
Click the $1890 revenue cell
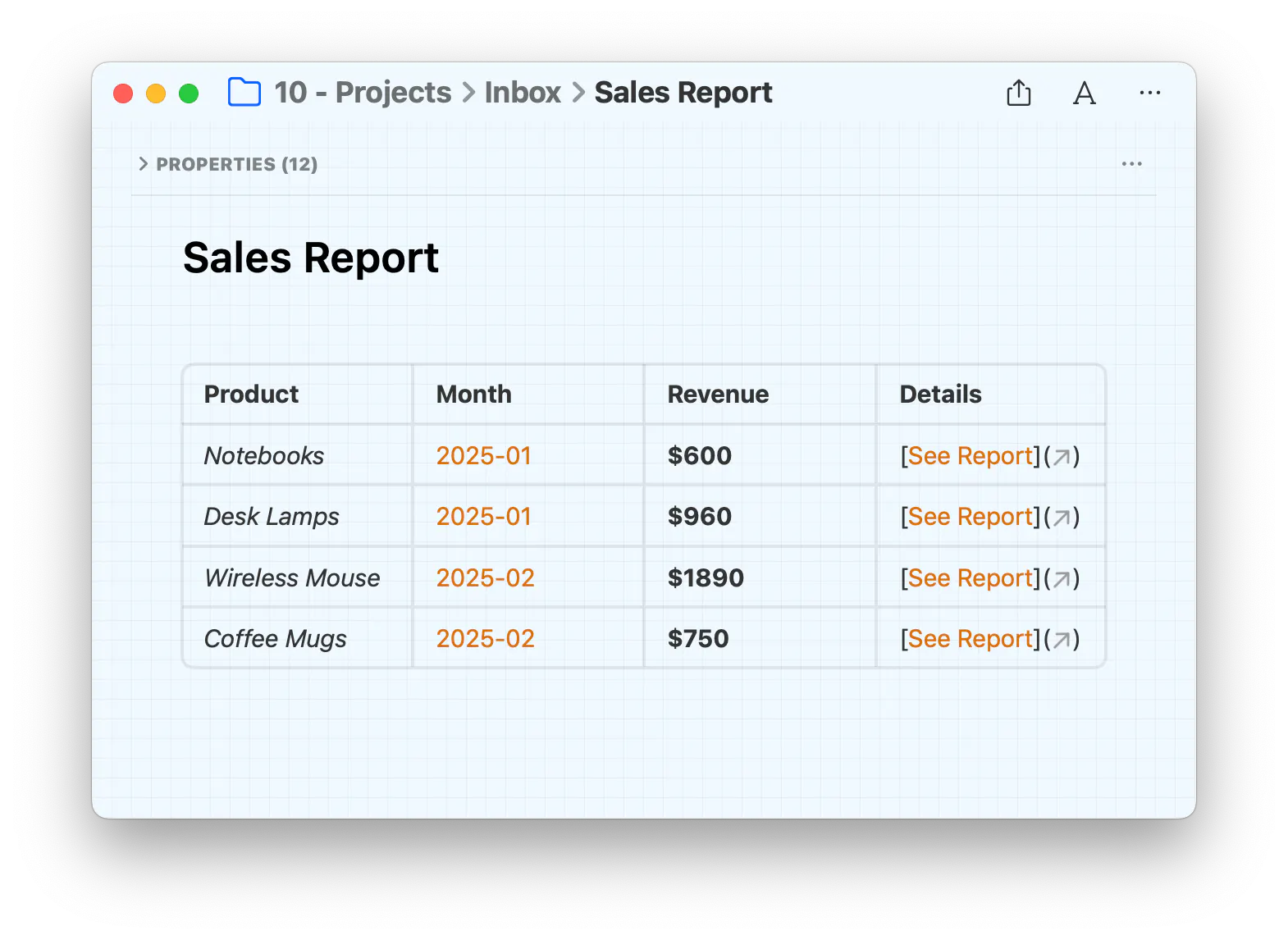point(706,578)
